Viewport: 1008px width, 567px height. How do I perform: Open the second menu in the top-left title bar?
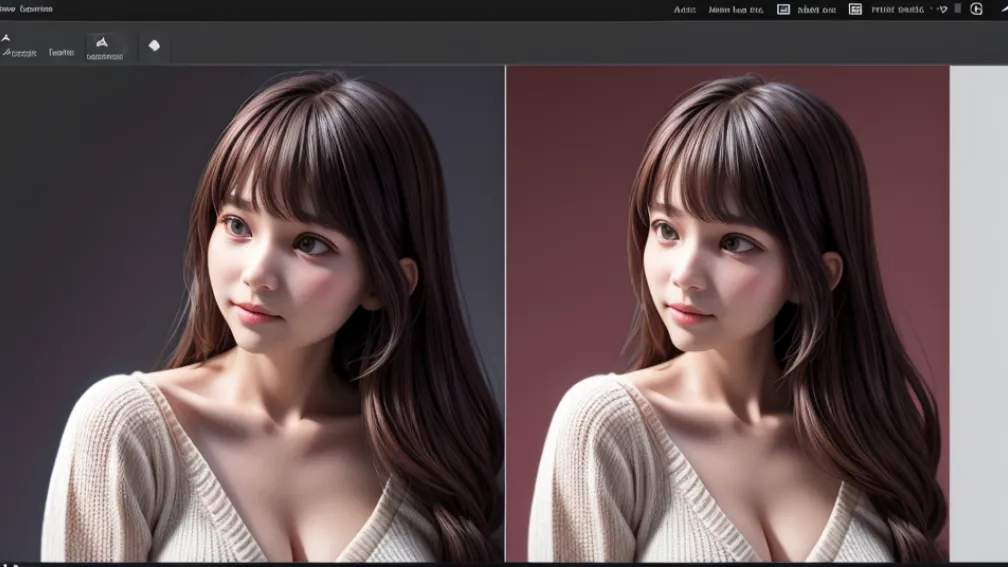tap(36, 9)
